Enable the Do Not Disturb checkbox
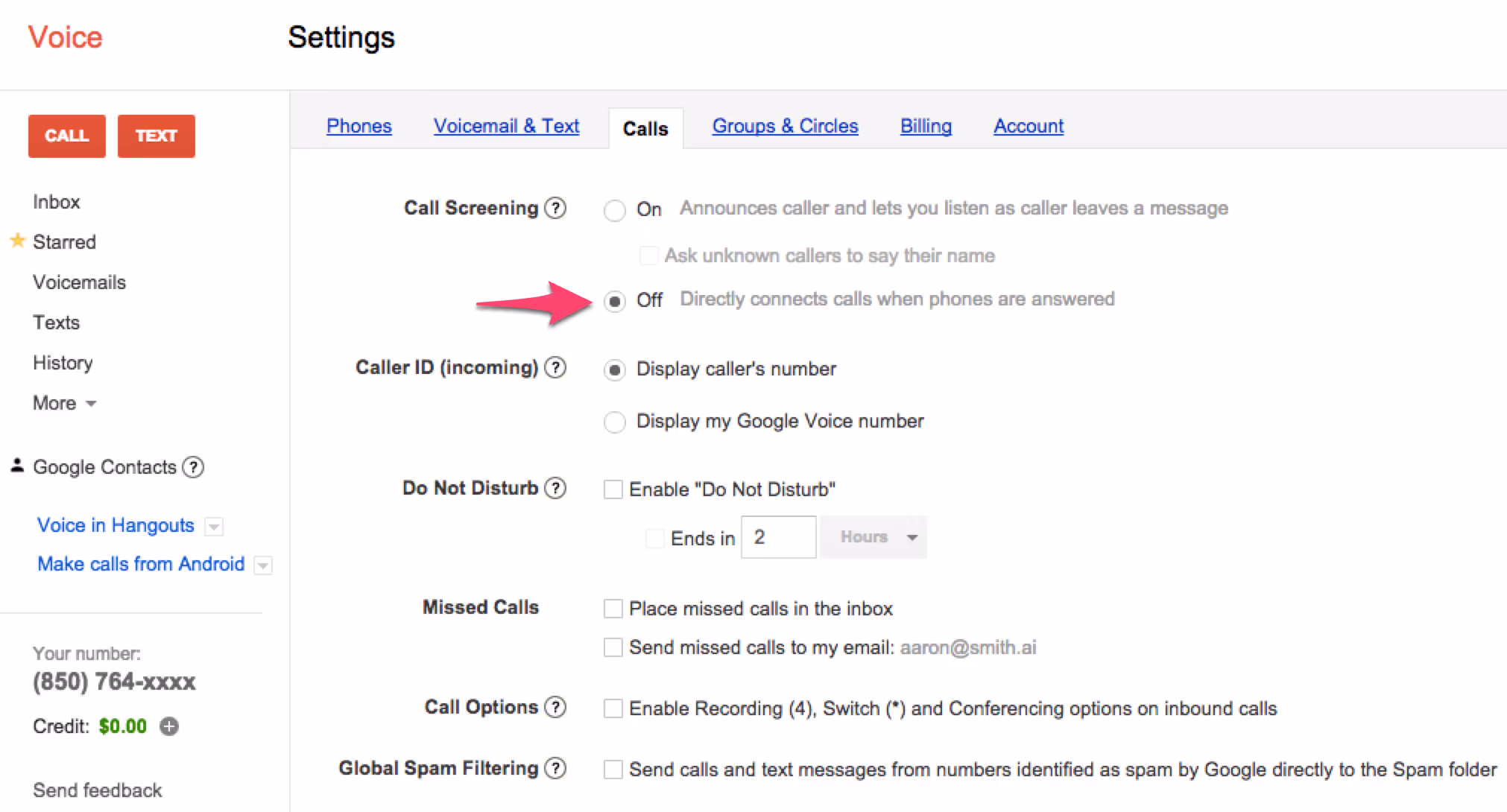 613,489
